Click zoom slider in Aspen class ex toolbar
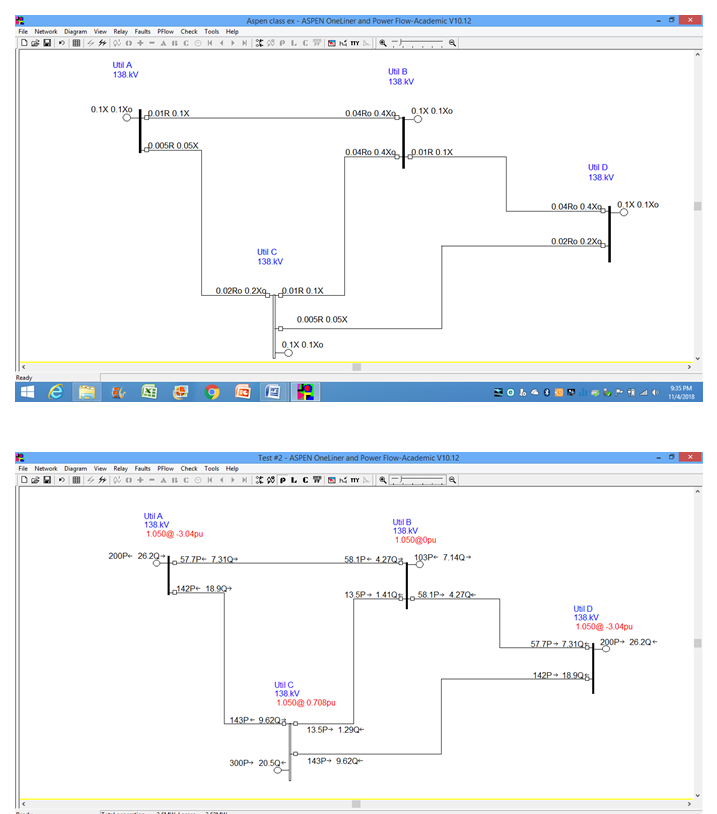The height and width of the screenshot is (814, 717). (417, 43)
